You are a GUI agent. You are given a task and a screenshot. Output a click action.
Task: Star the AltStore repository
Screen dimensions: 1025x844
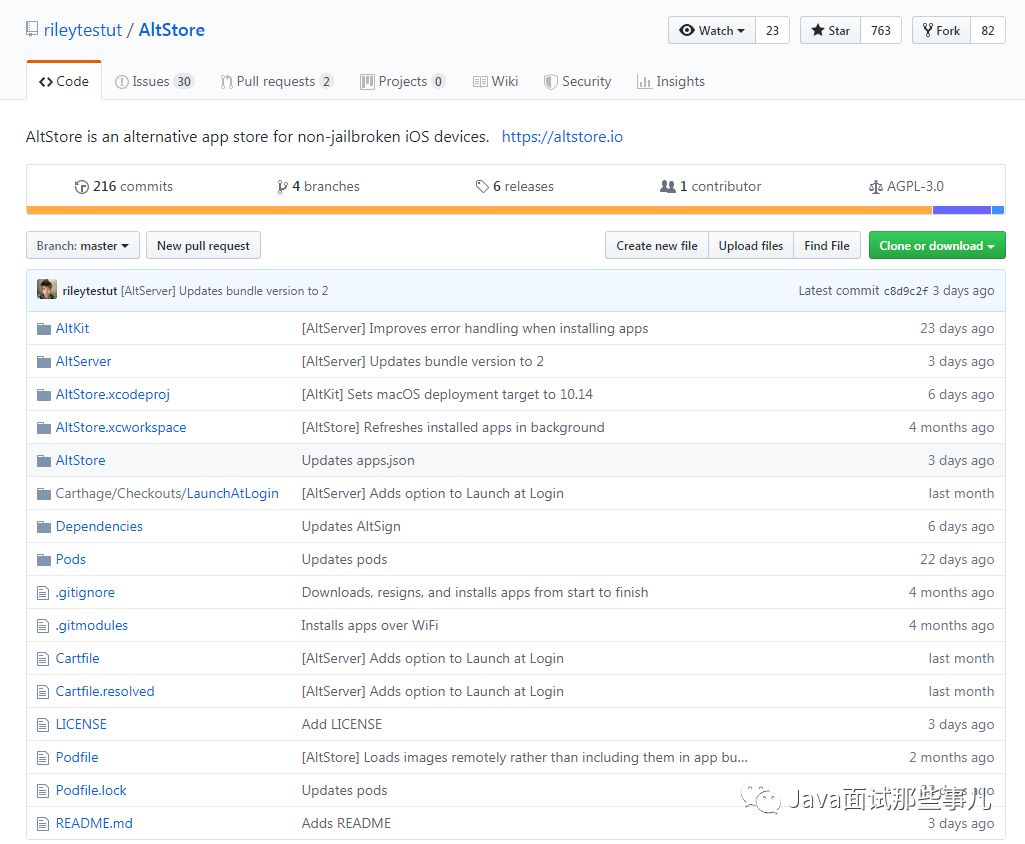click(x=831, y=31)
